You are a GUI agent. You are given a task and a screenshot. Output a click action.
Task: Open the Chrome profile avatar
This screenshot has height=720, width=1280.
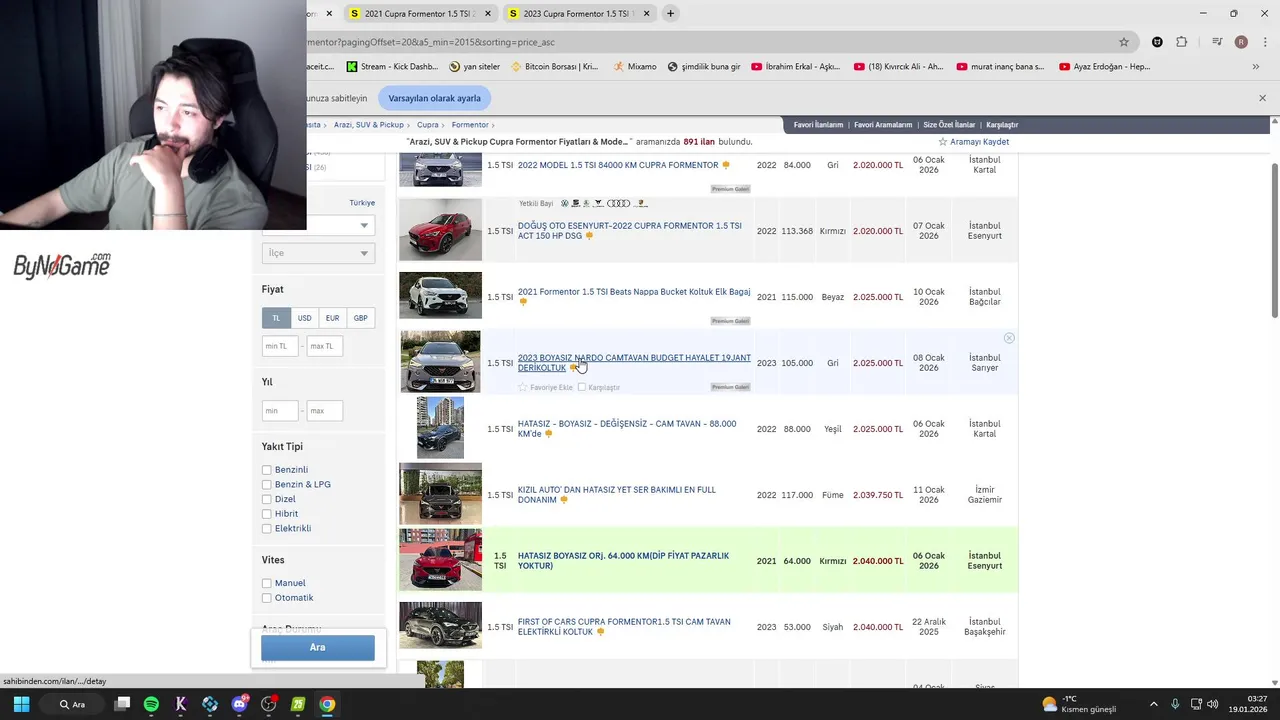(x=1241, y=42)
